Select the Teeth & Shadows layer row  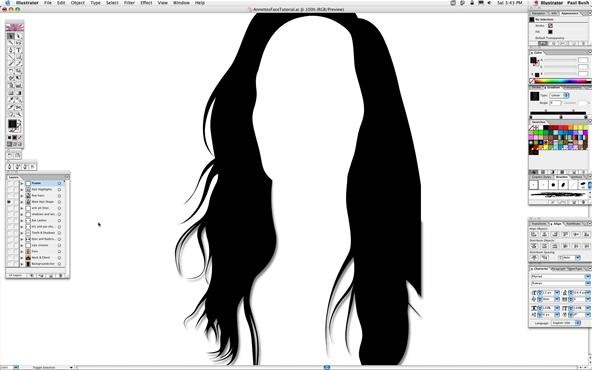[41, 233]
